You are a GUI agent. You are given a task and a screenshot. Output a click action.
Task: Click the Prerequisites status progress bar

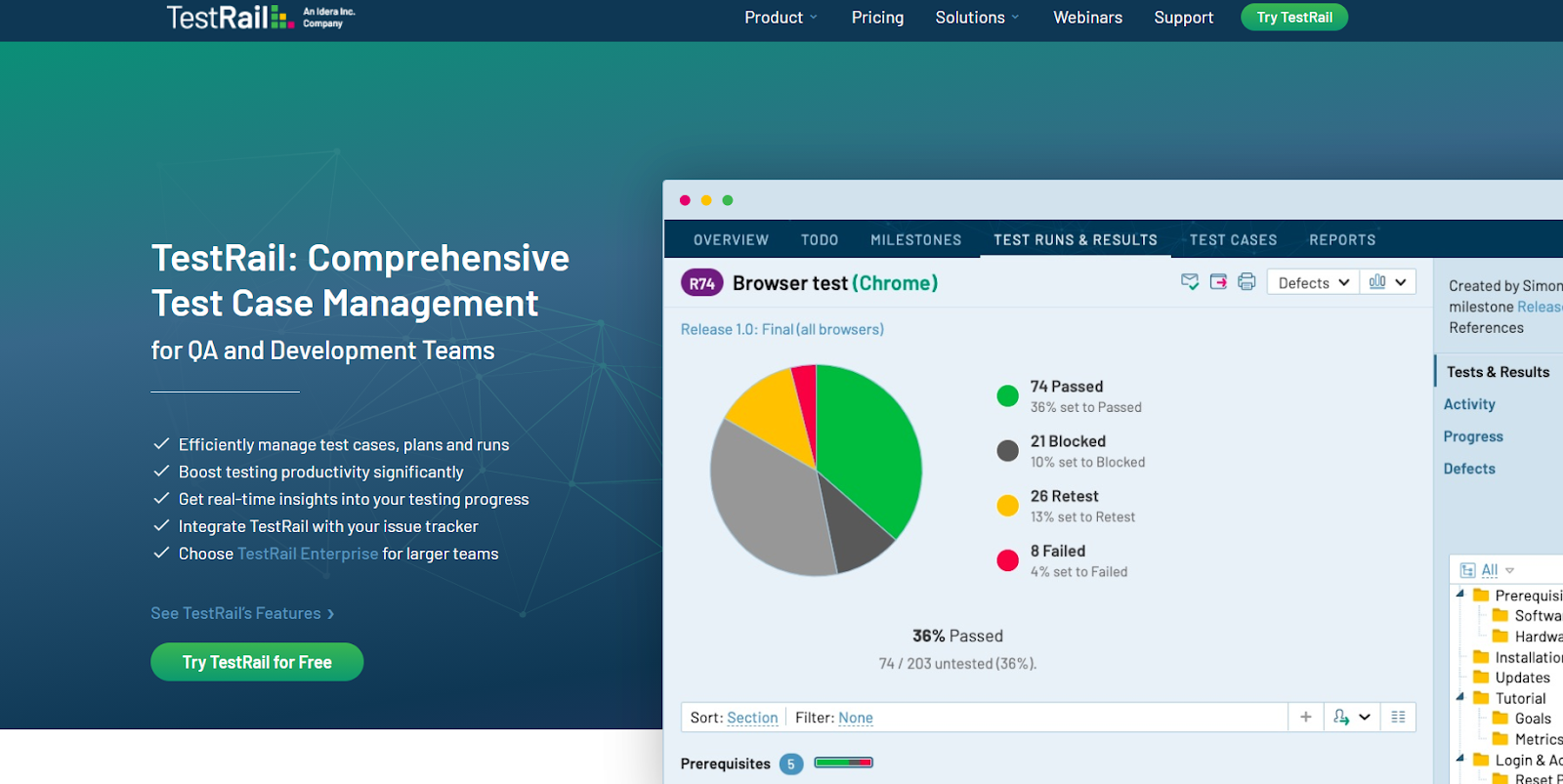pos(843,763)
